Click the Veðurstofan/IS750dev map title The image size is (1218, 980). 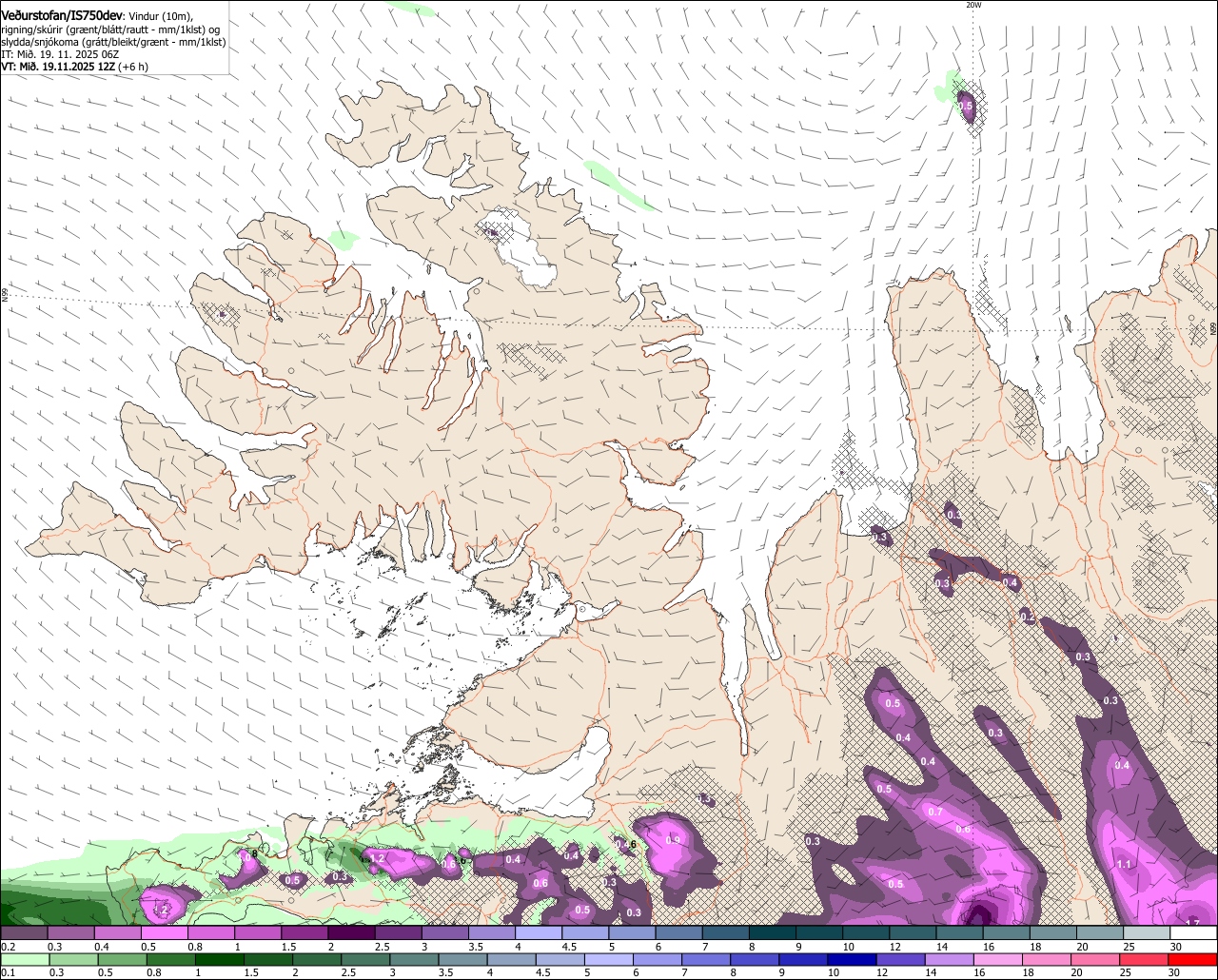[x=62, y=16]
